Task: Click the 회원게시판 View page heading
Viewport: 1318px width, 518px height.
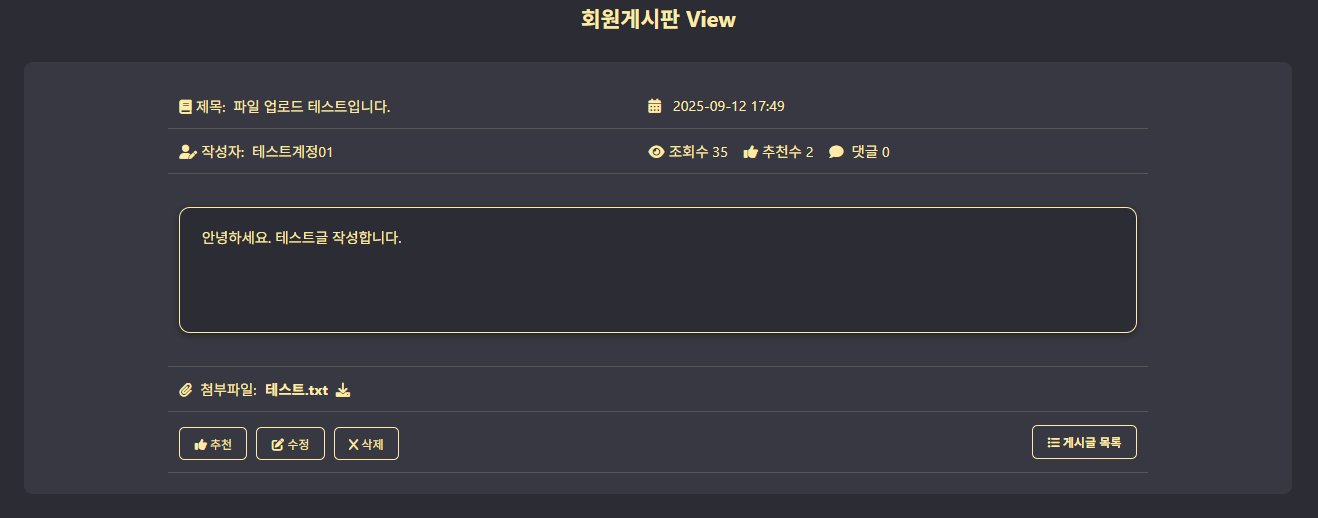Action: pyautogui.click(x=658, y=19)
